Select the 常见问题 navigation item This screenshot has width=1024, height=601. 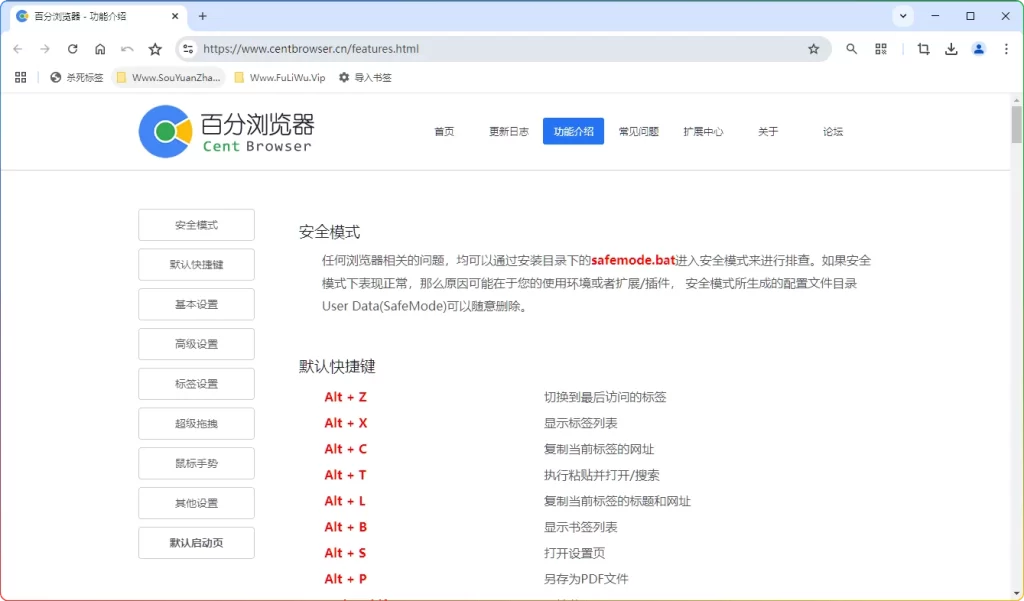638,131
